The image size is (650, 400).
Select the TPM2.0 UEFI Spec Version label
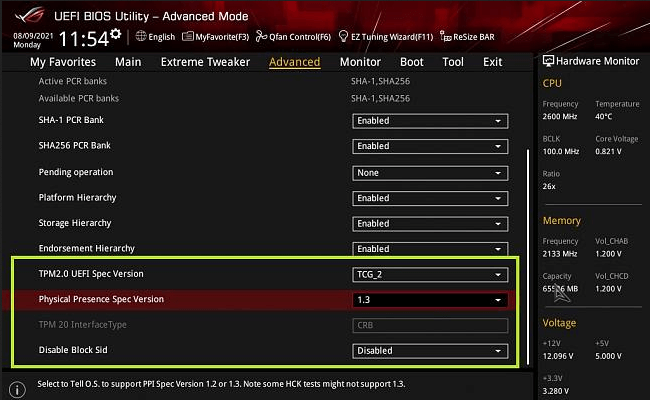[91, 274]
